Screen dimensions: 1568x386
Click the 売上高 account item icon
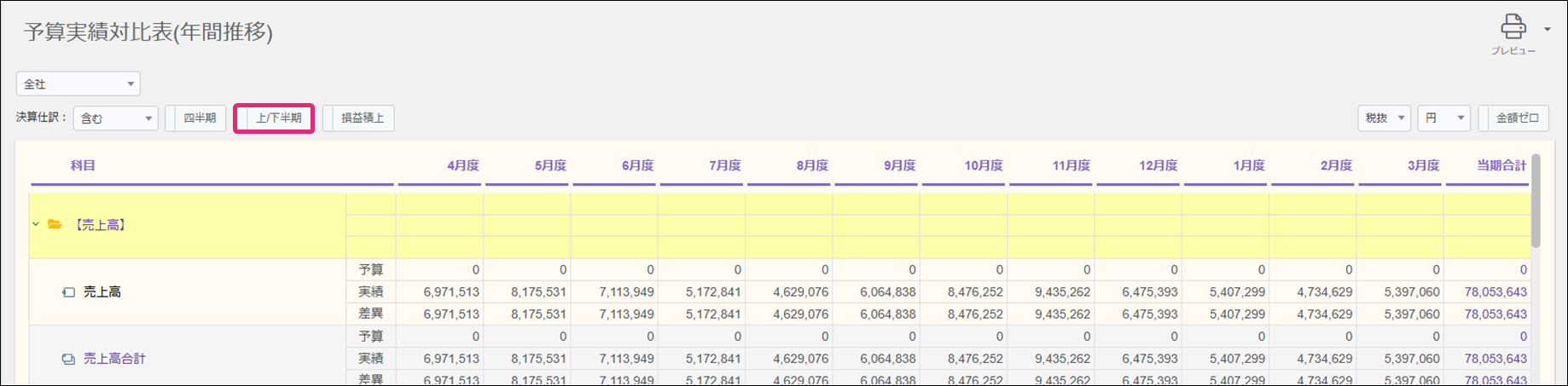pyautogui.click(x=68, y=292)
